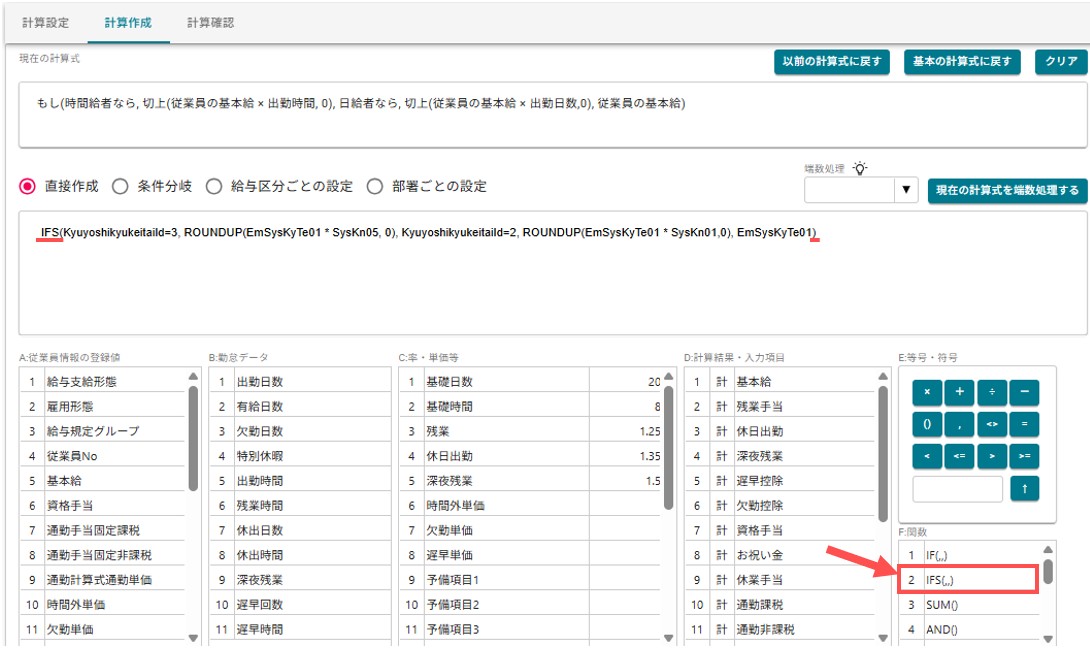Select 通勤非課税 in list D
Image resolution: width=1090 pixels, height=649 pixels.
pyautogui.click(x=781, y=630)
